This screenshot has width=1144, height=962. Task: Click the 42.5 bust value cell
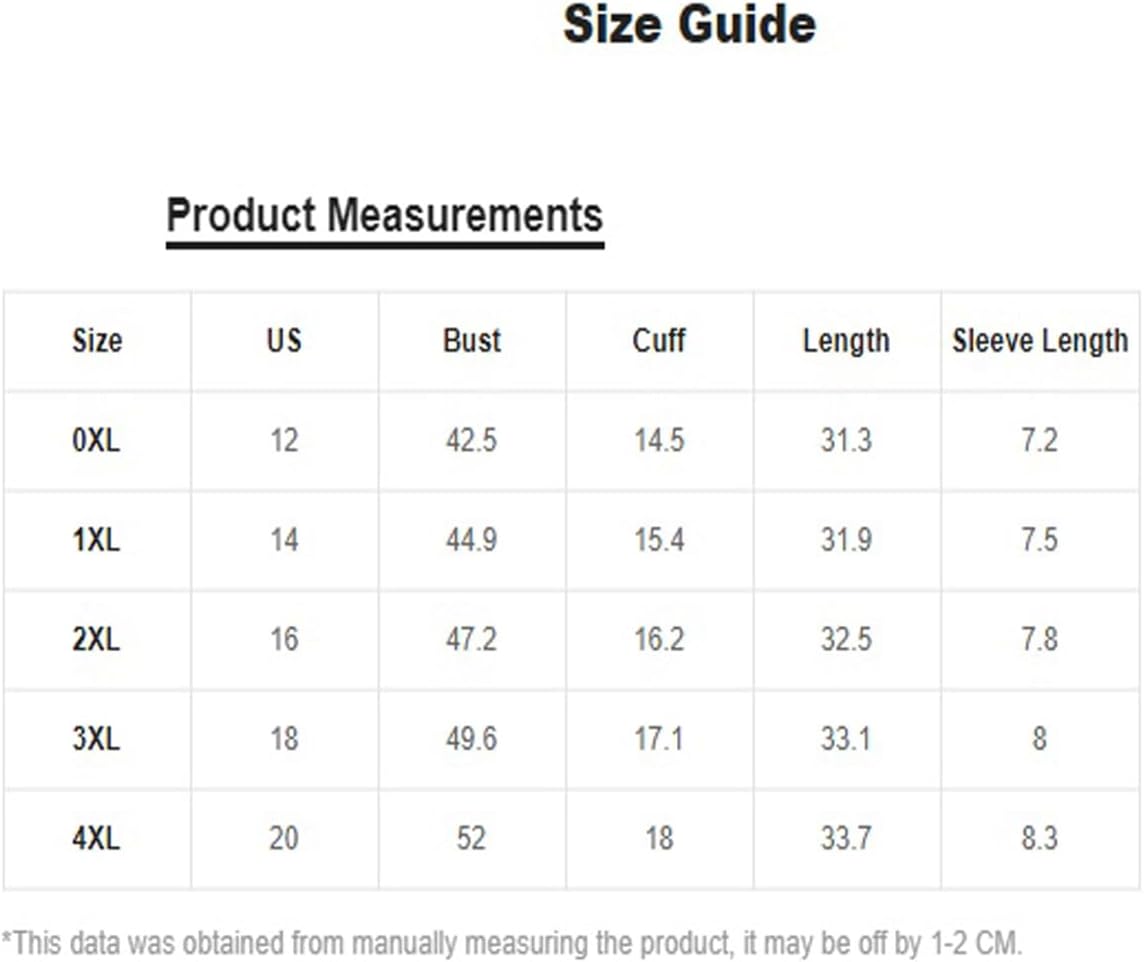click(x=471, y=440)
